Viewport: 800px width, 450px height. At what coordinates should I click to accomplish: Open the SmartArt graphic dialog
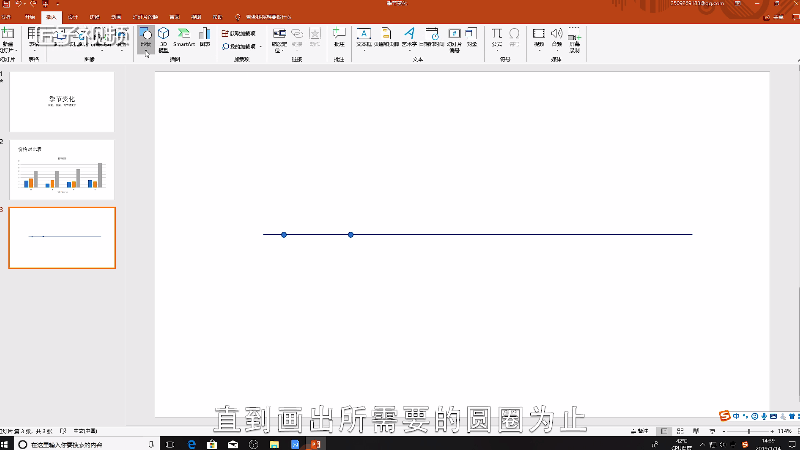tap(184, 38)
